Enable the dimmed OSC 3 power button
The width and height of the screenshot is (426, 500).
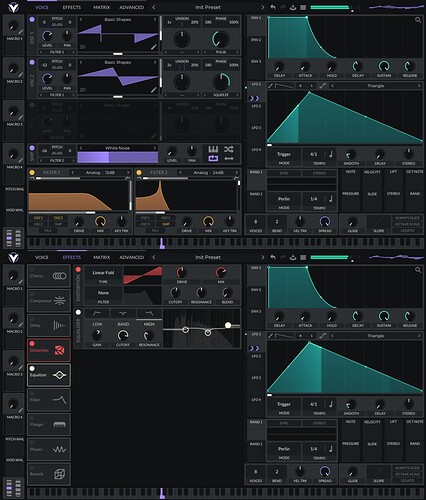point(32,105)
